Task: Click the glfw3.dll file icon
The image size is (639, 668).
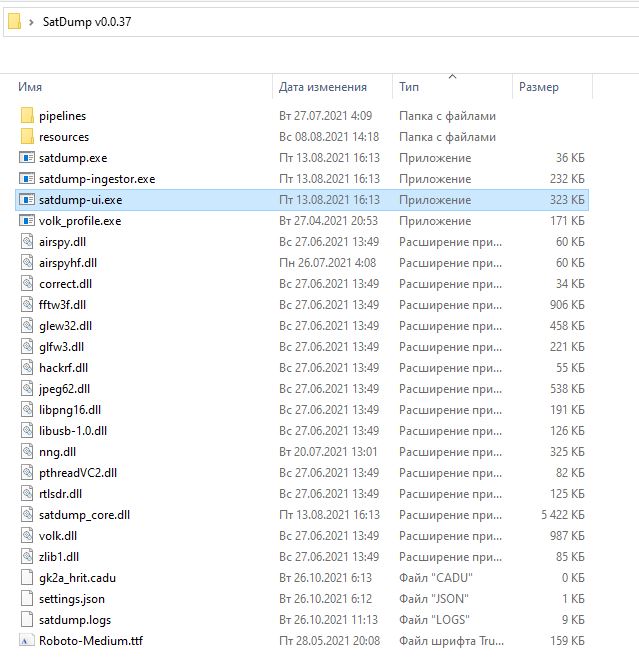Action: (27, 346)
